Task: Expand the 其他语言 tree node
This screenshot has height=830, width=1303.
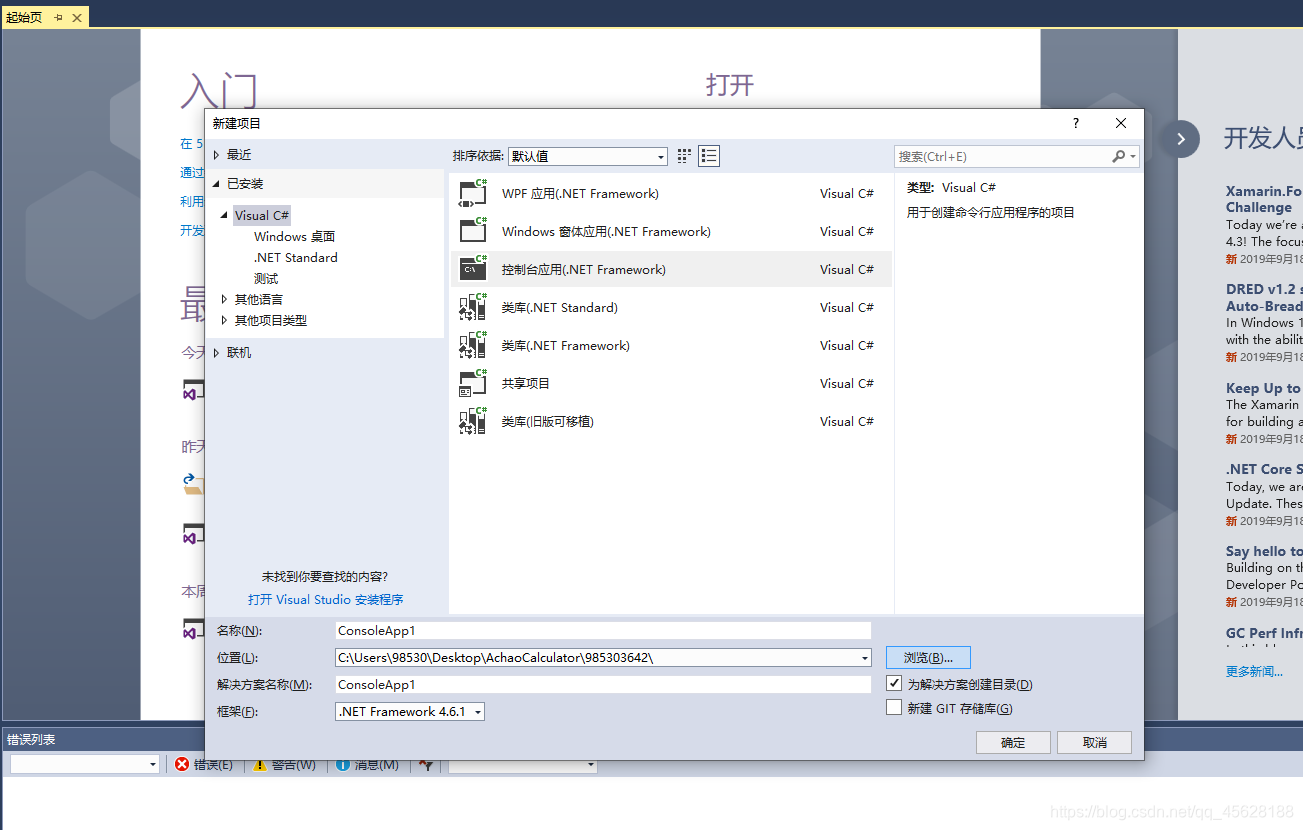Action: (225, 299)
